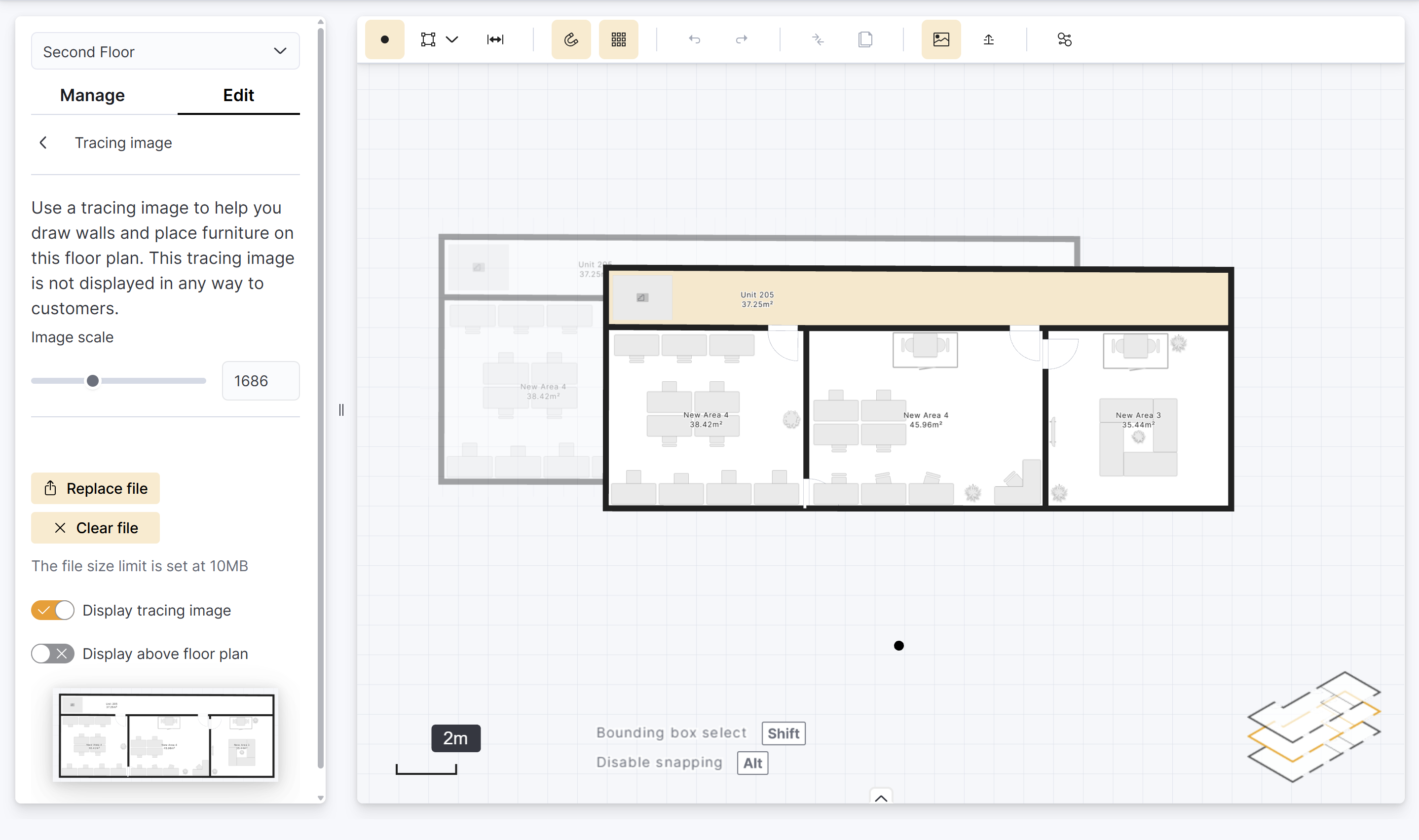The width and height of the screenshot is (1419, 840).
Task: Expand the bottom panel chevron
Action: 881,797
